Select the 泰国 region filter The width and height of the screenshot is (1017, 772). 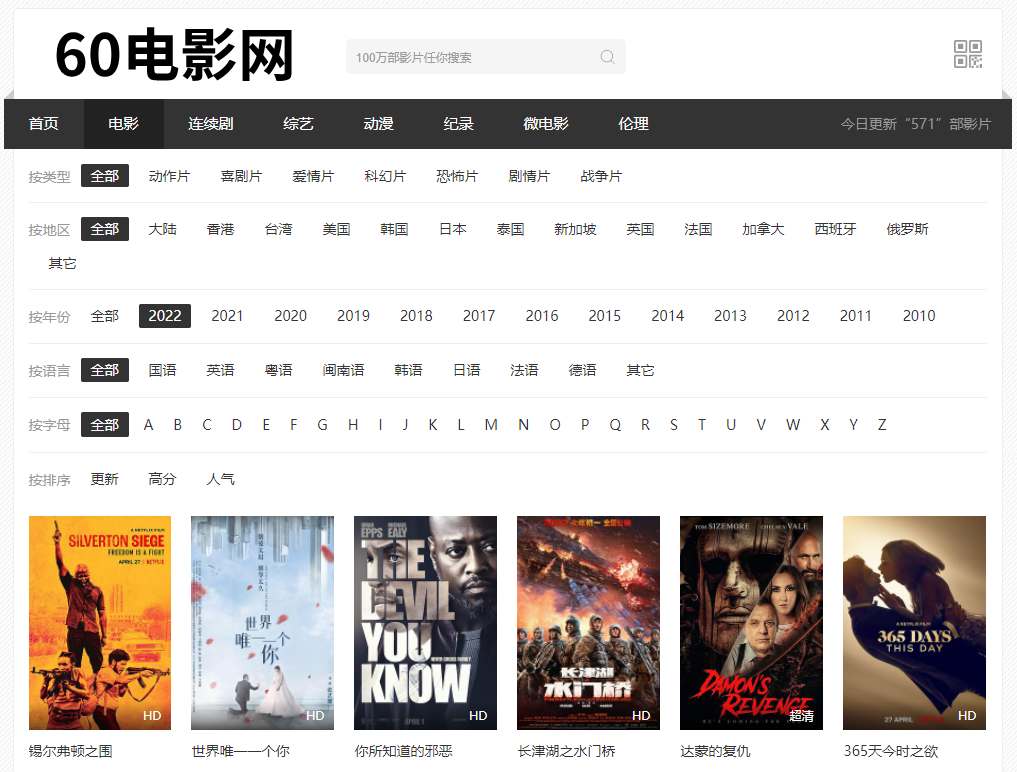(510, 229)
